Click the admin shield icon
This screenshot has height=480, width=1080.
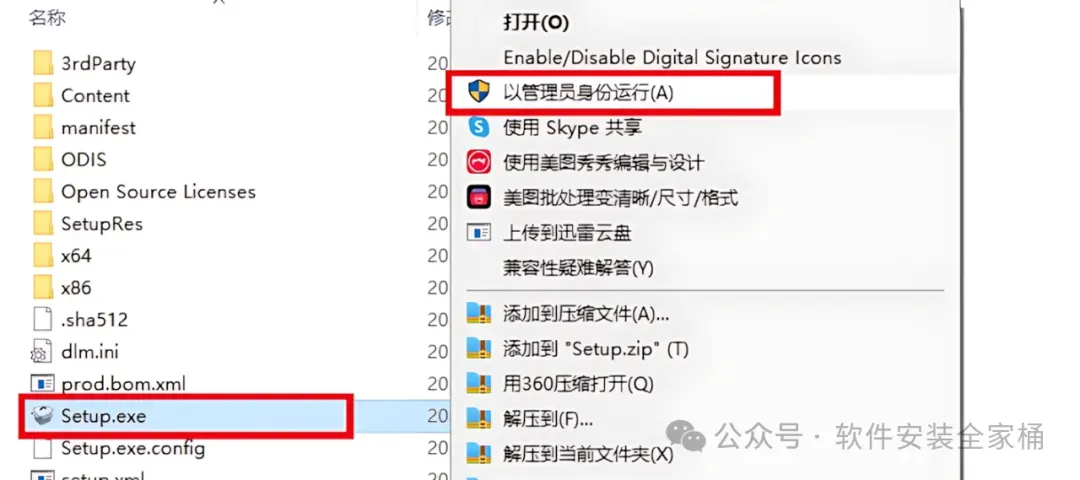pyautogui.click(x=479, y=92)
